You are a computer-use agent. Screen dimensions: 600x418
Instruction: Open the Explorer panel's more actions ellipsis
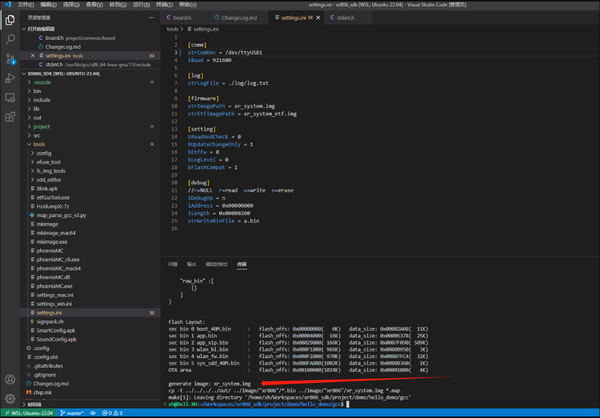coord(151,18)
